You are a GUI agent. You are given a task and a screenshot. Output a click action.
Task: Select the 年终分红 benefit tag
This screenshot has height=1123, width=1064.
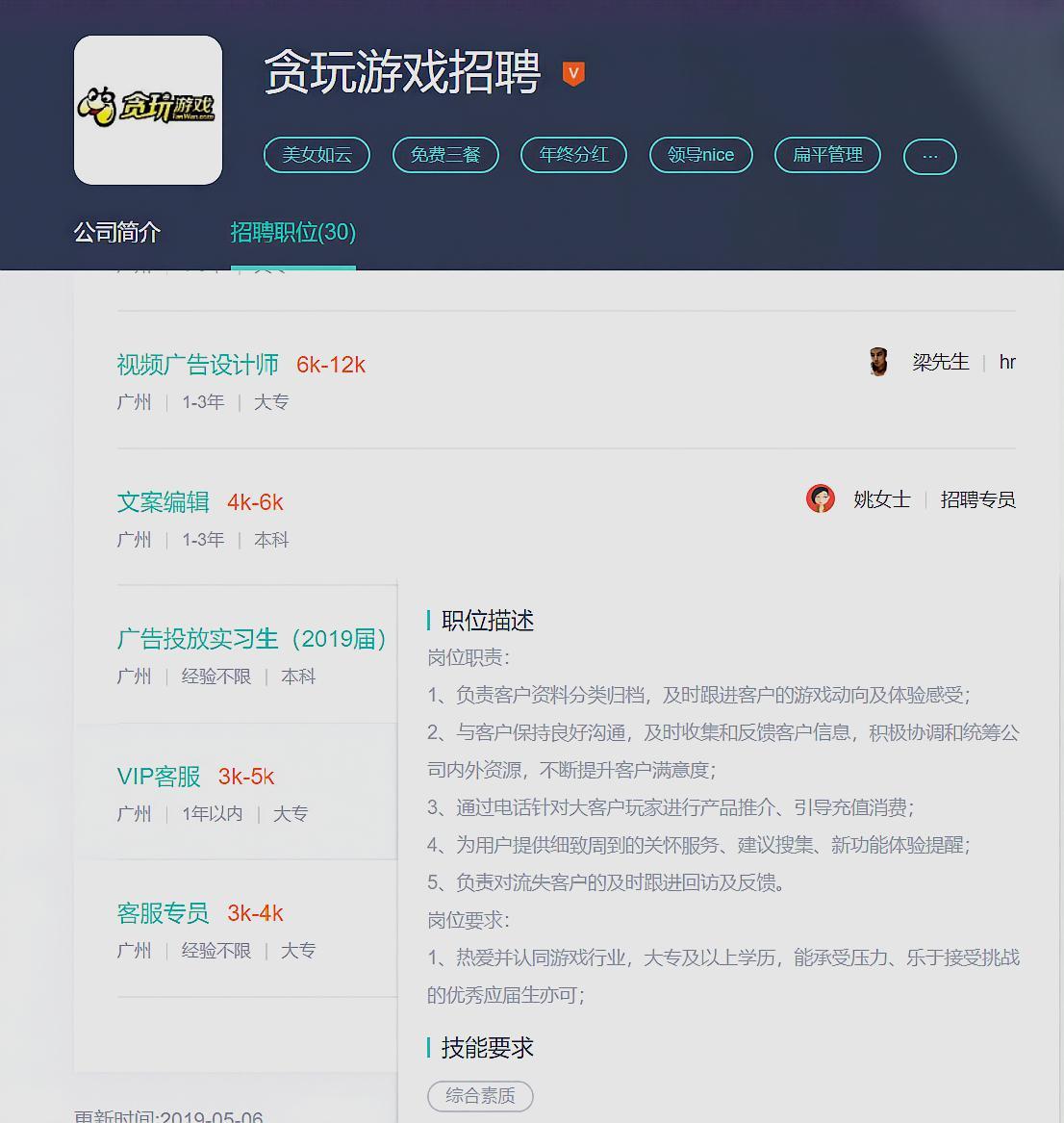pos(573,154)
